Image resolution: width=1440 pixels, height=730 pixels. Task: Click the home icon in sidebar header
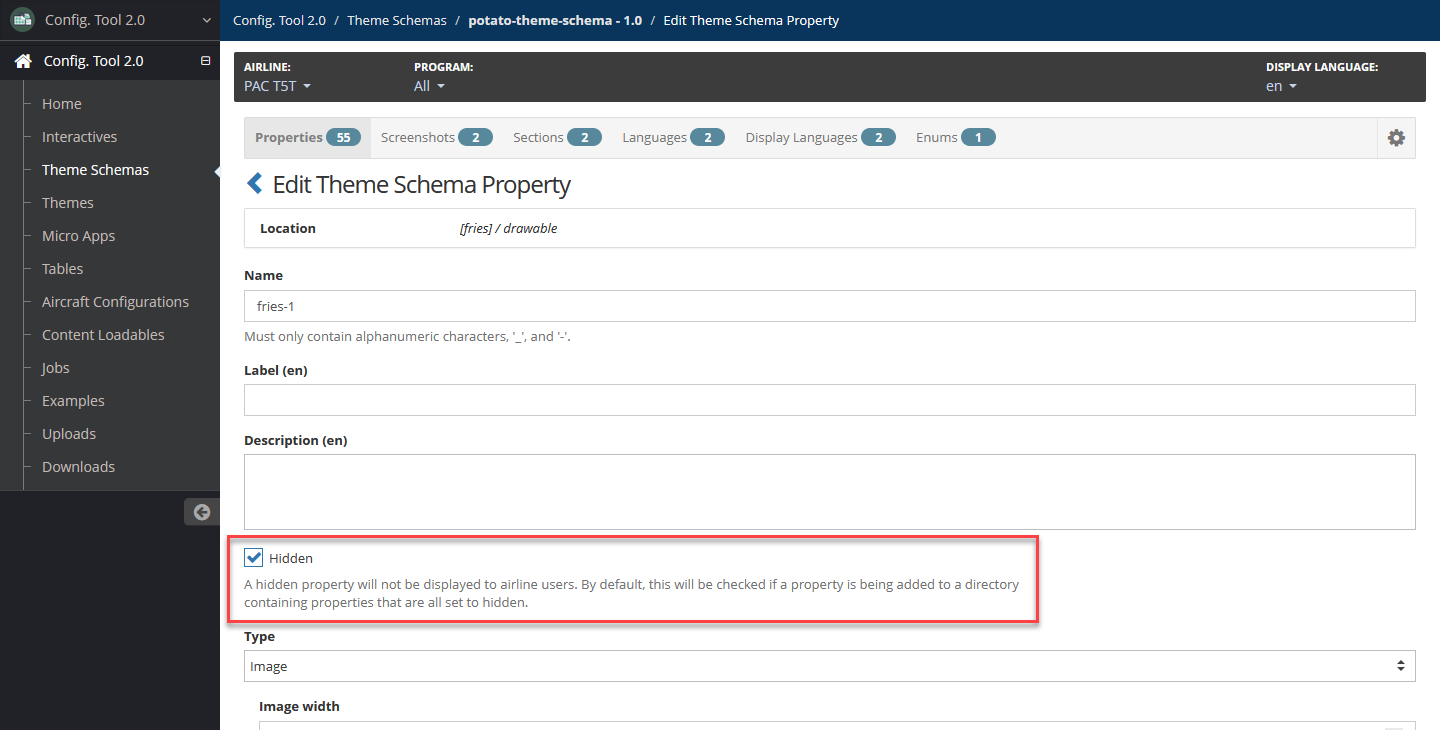point(23,61)
